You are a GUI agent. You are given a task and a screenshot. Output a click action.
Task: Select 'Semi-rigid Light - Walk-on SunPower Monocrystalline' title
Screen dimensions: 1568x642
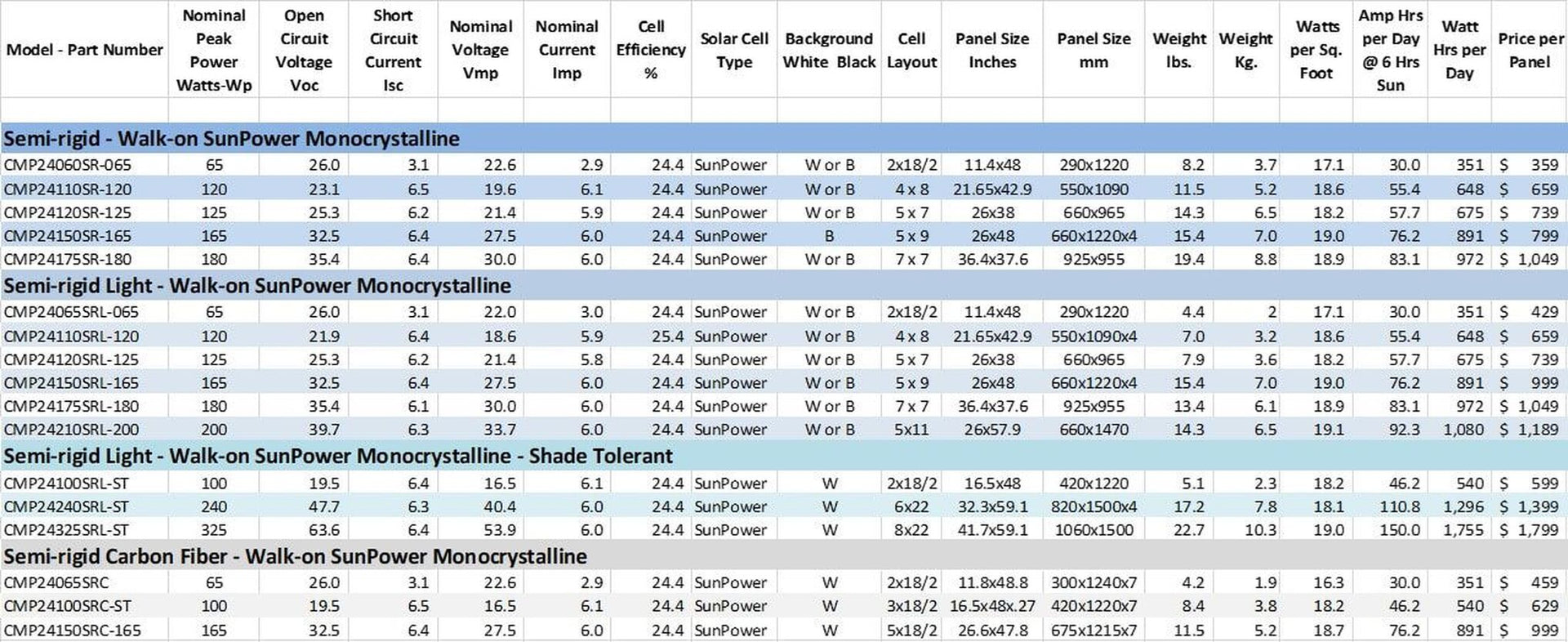257,286
